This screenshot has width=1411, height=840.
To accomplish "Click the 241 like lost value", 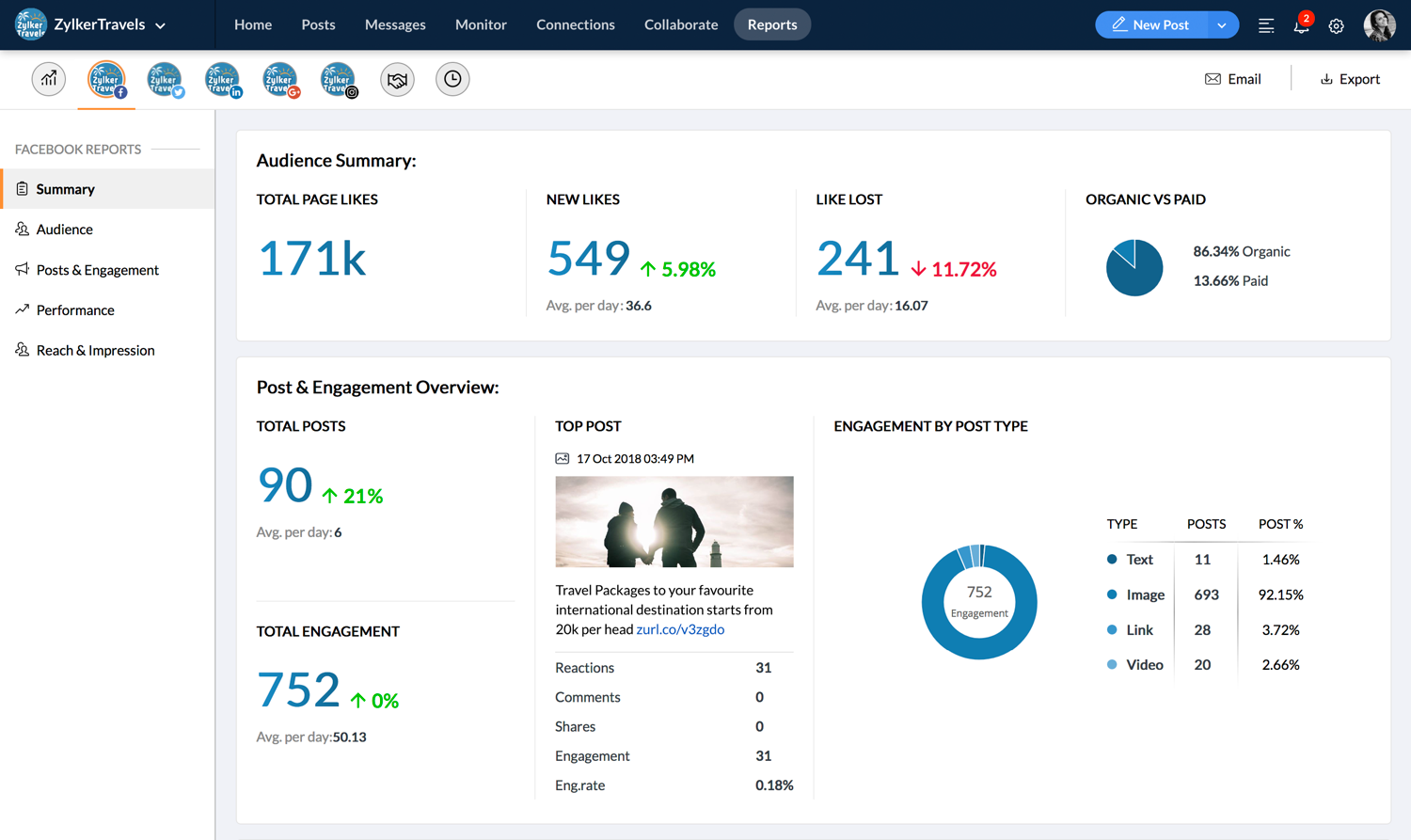I will click(x=858, y=258).
